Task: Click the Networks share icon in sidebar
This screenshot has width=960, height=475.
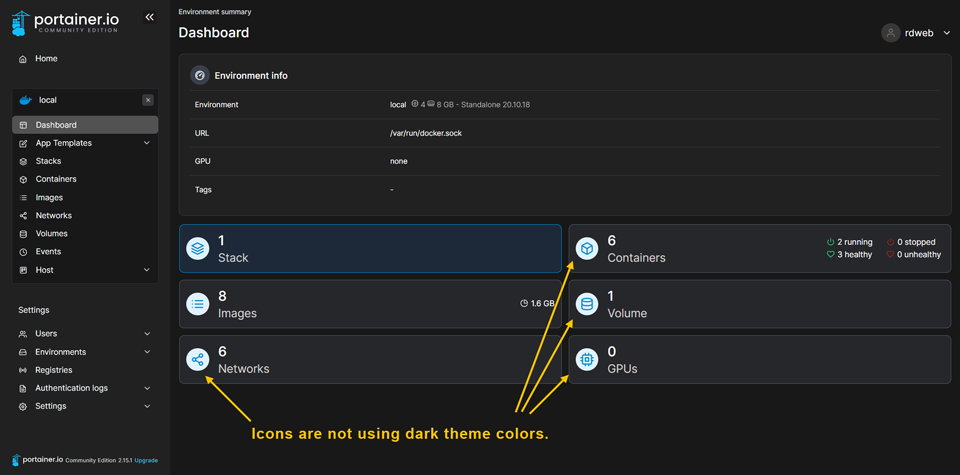Action: [x=23, y=215]
